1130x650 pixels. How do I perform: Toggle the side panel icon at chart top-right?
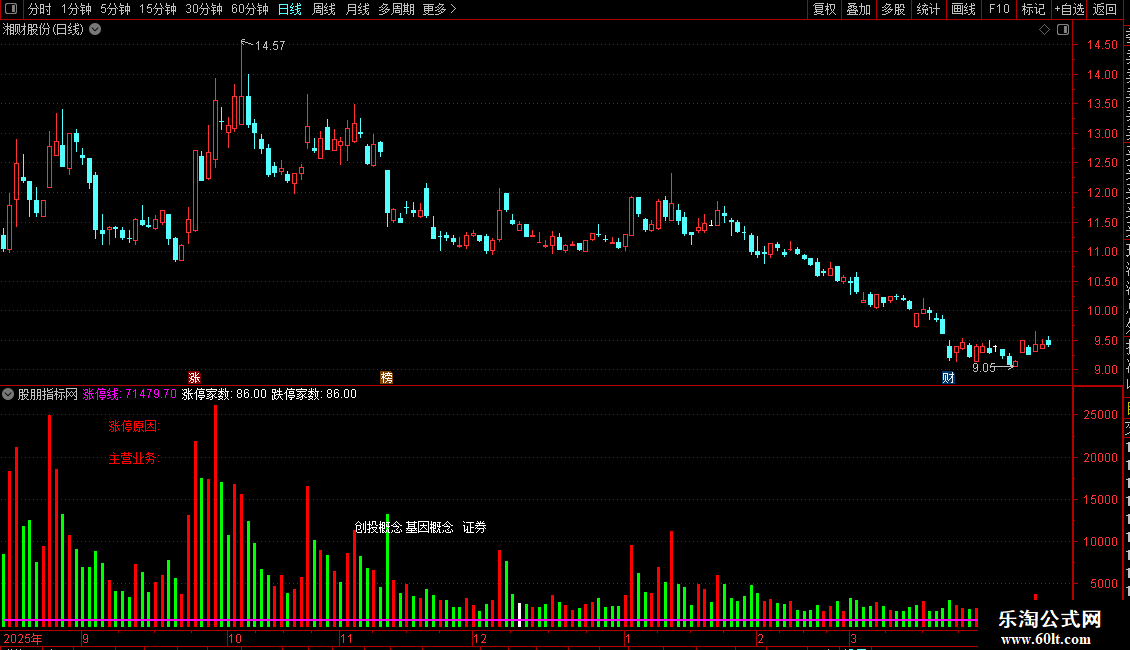click(x=1063, y=30)
